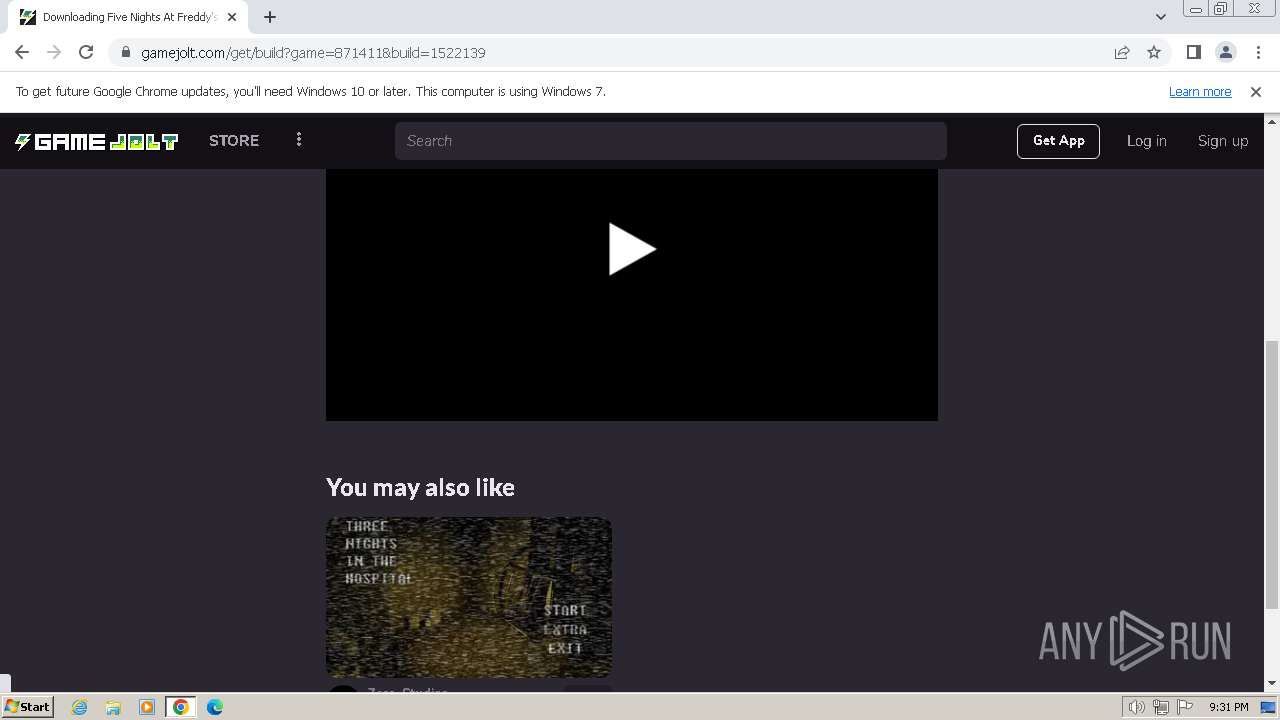
Task: Open the Sign up page
Action: coord(1222,141)
